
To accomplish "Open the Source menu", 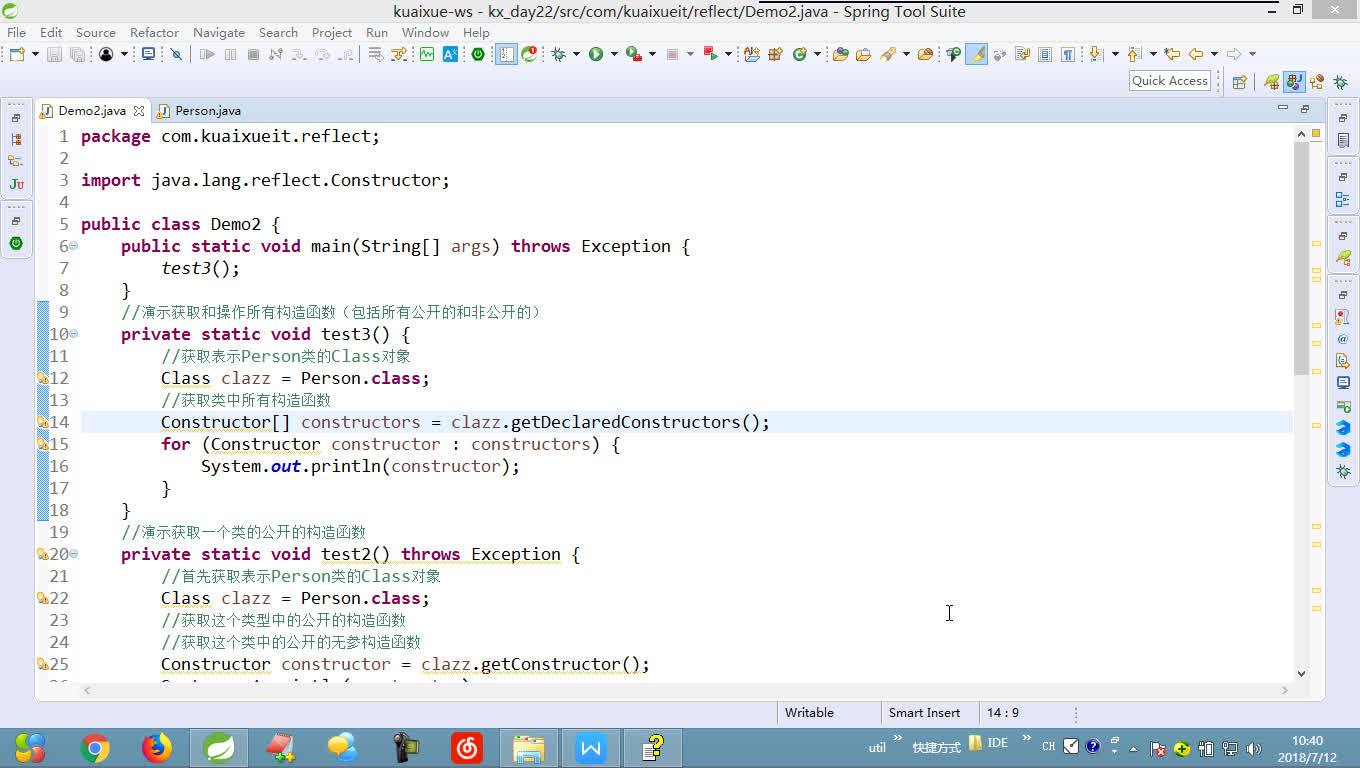I will (x=96, y=32).
